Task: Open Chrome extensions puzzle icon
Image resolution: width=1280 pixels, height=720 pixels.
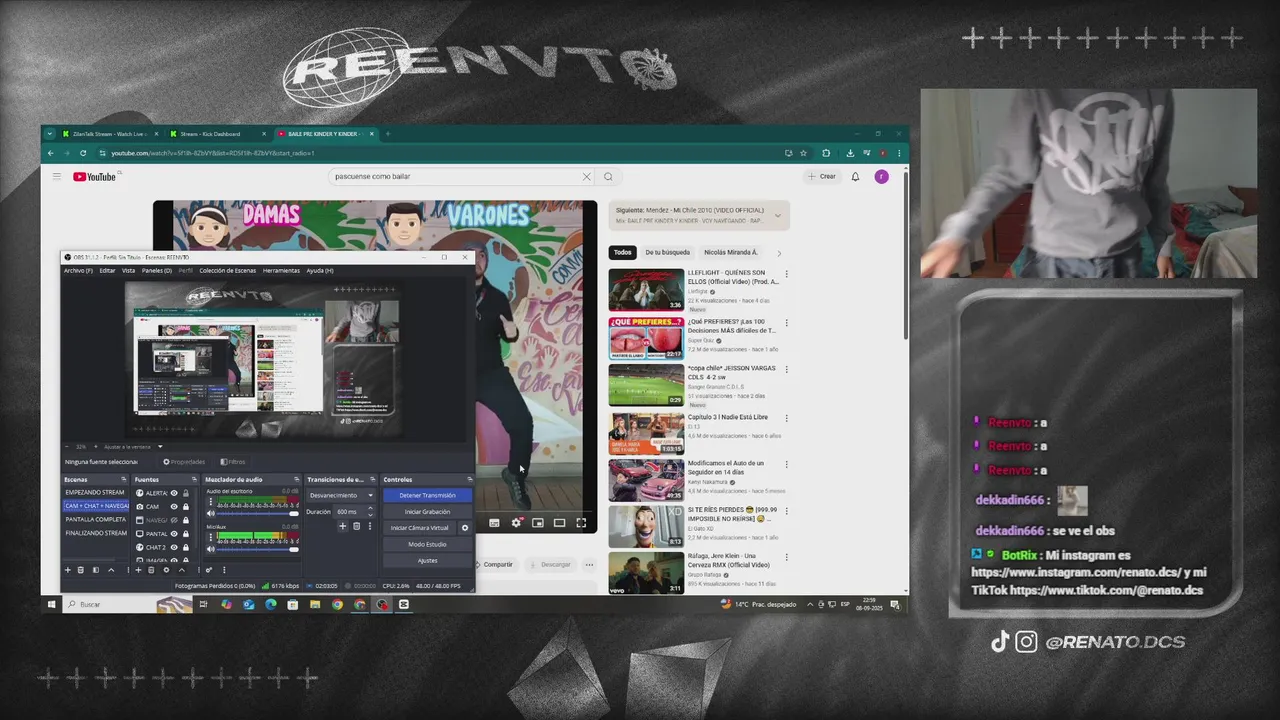Action: (826, 153)
